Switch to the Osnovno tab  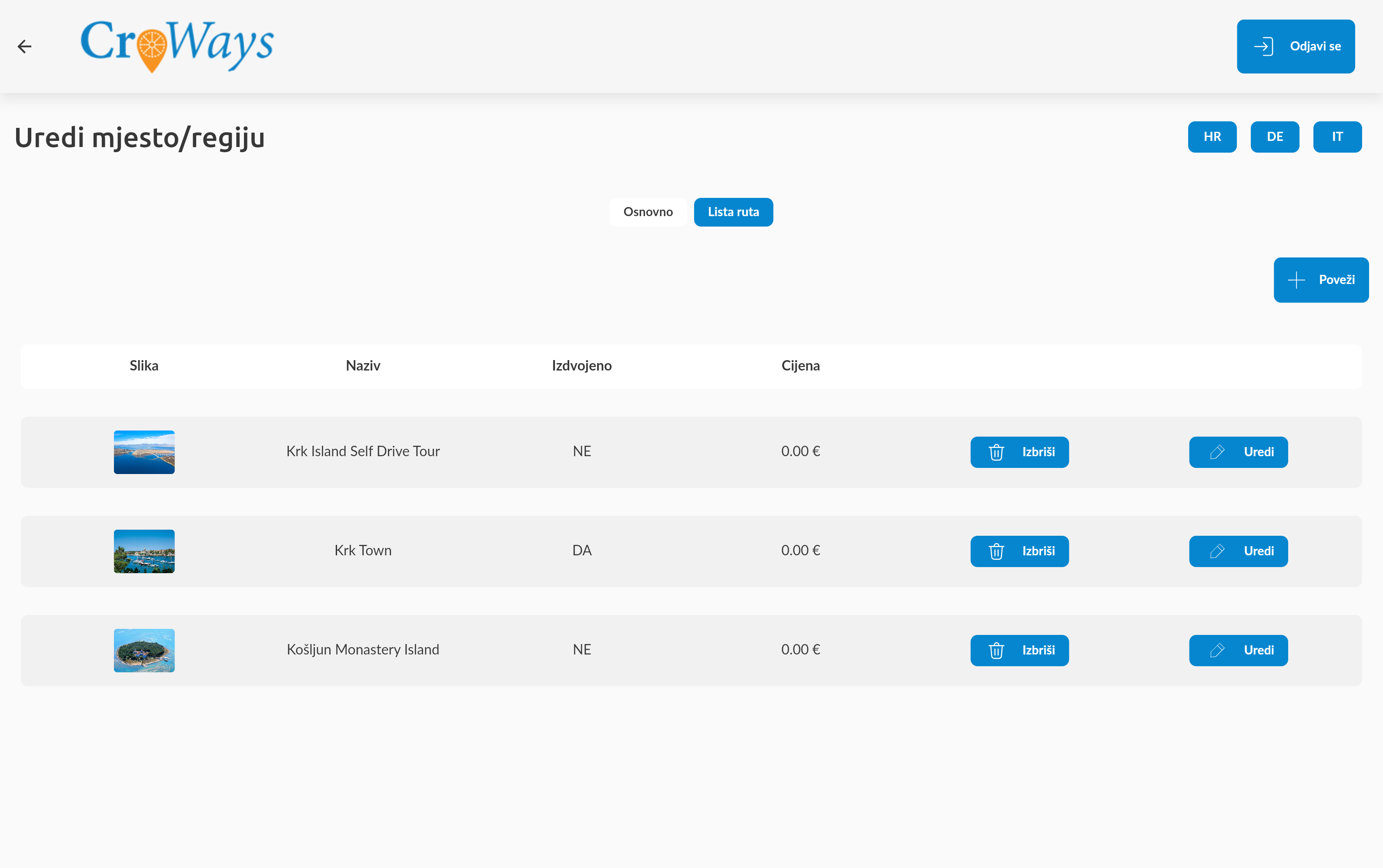(648, 212)
